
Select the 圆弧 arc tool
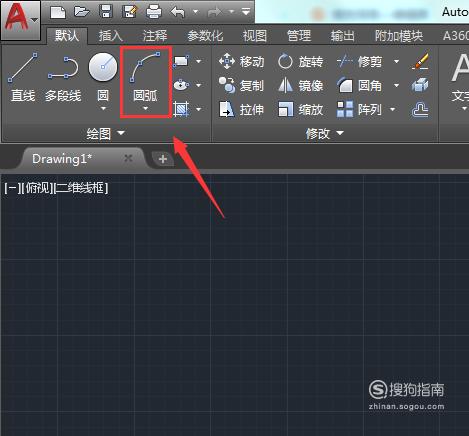tap(145, 77)
